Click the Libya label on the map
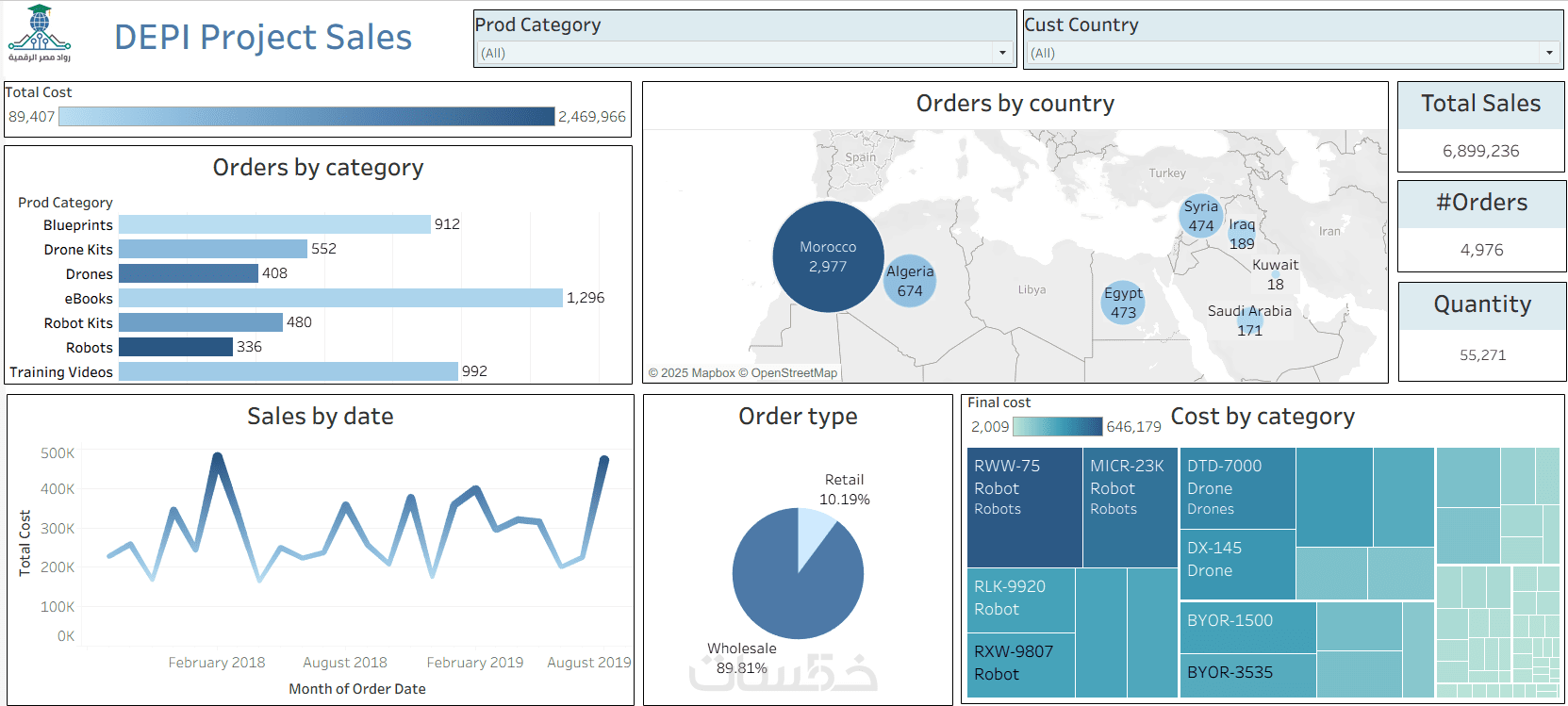This screenshot has width=1568, height=706. [x=1032, y=290]
